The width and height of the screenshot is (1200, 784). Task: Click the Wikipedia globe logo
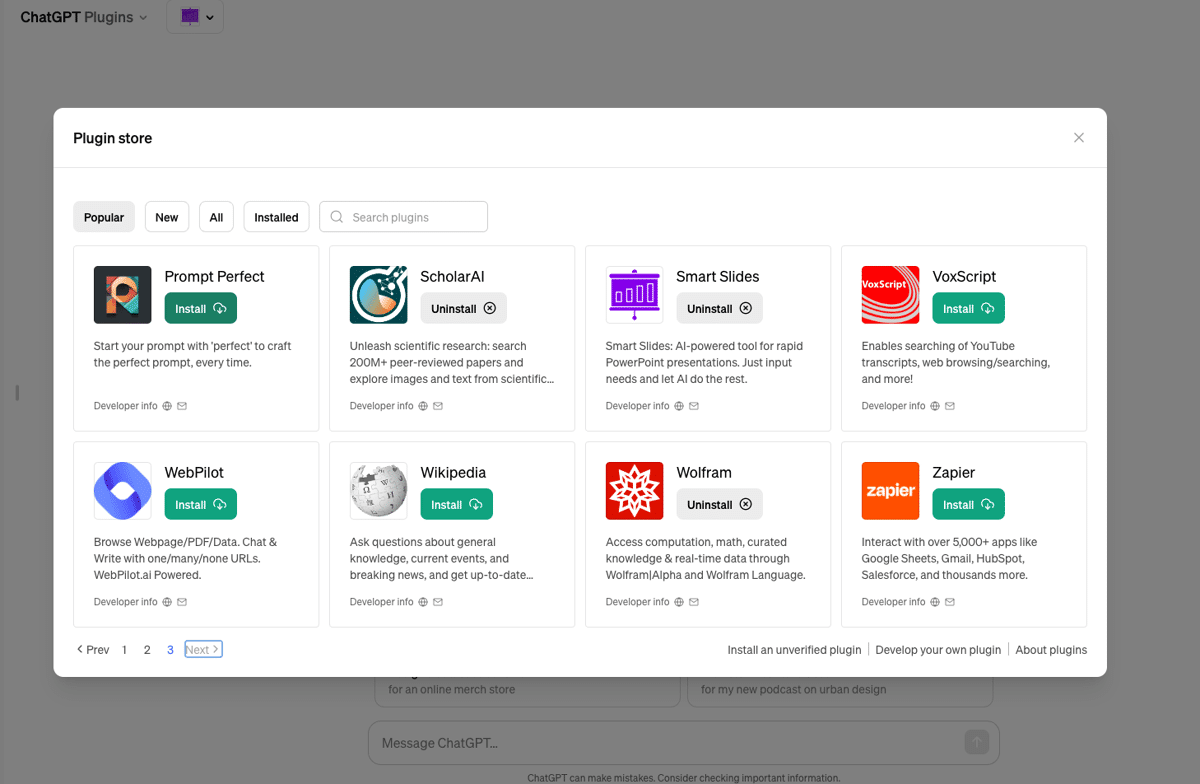tap(378, 490)
